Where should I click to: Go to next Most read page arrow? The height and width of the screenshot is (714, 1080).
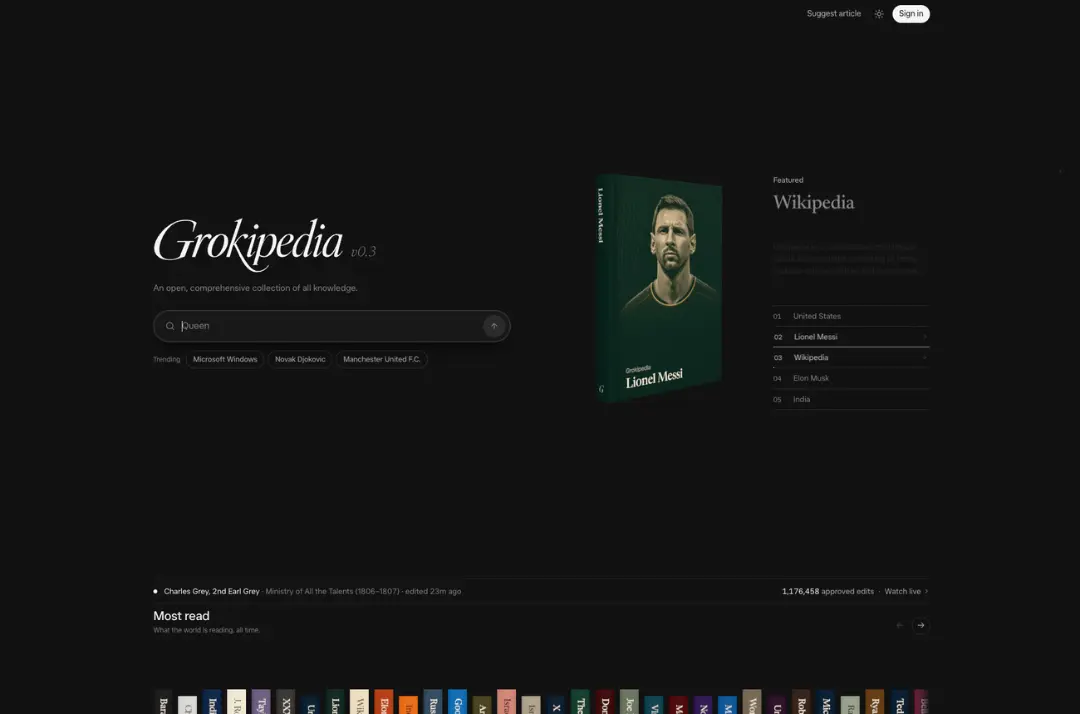point(921,625)
